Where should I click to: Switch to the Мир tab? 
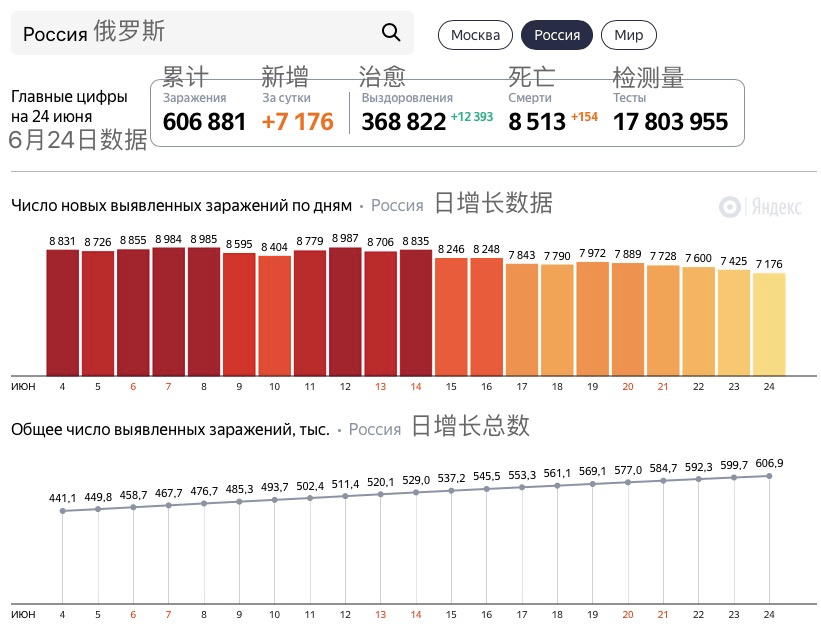pyautogui.click(x=628, y=34)
